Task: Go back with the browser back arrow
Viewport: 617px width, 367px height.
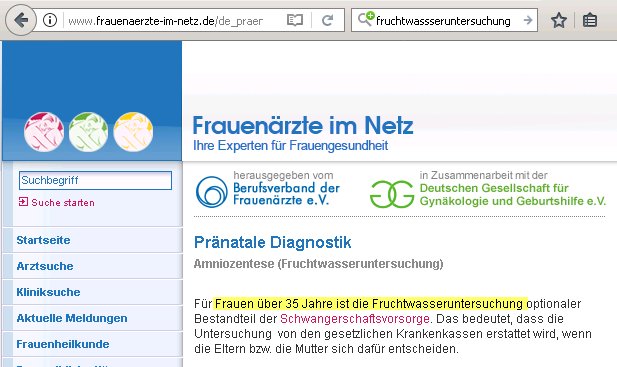Action: pos(21,20)
